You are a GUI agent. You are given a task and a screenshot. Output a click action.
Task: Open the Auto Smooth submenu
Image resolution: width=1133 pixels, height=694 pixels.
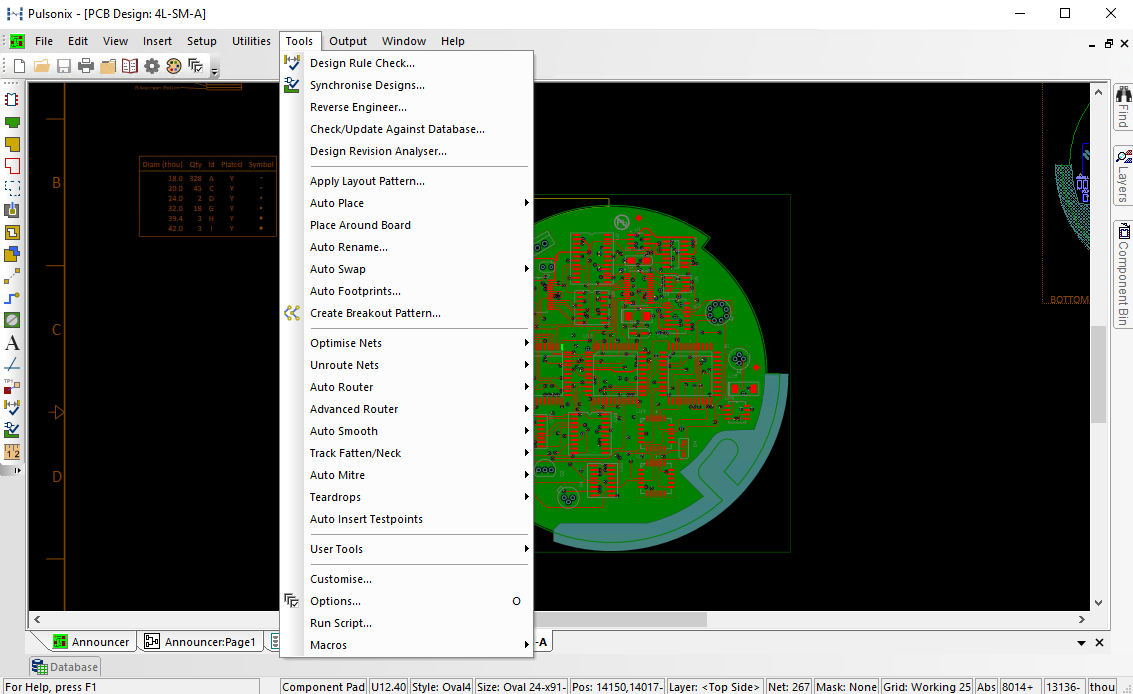pyautogui.click(x=418, y=431)
